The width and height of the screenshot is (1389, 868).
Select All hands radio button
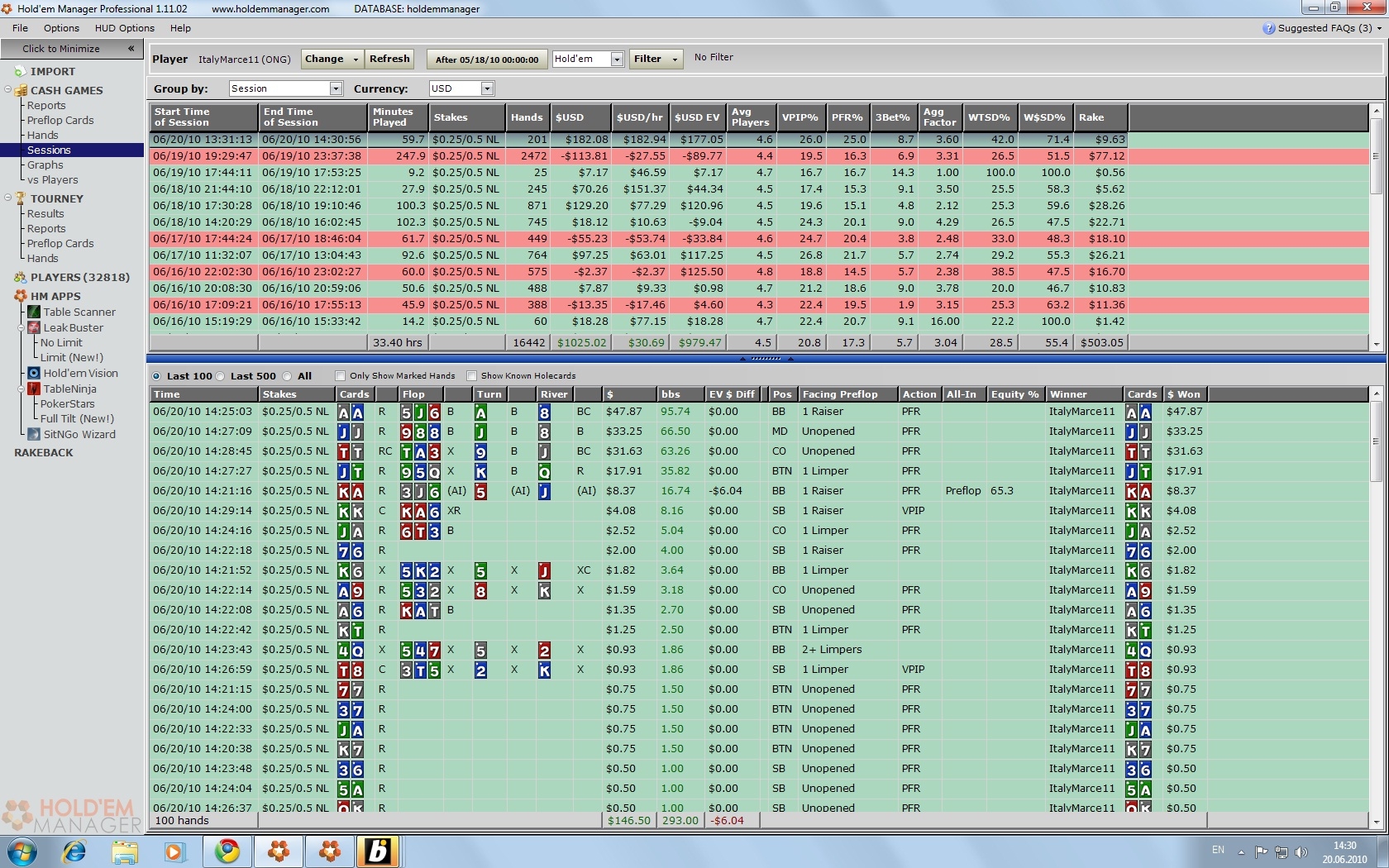287,376
